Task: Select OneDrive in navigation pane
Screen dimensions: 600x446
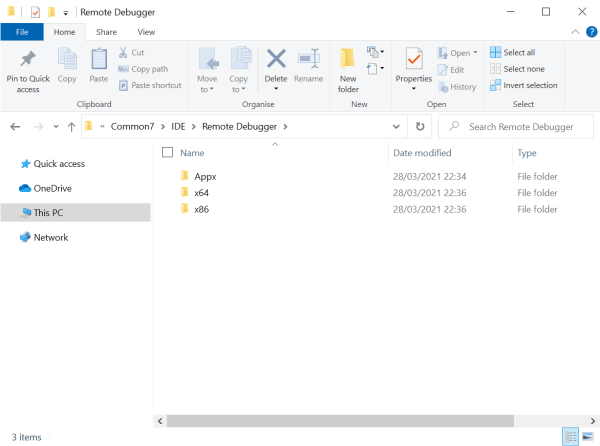Action: point(46,188)
